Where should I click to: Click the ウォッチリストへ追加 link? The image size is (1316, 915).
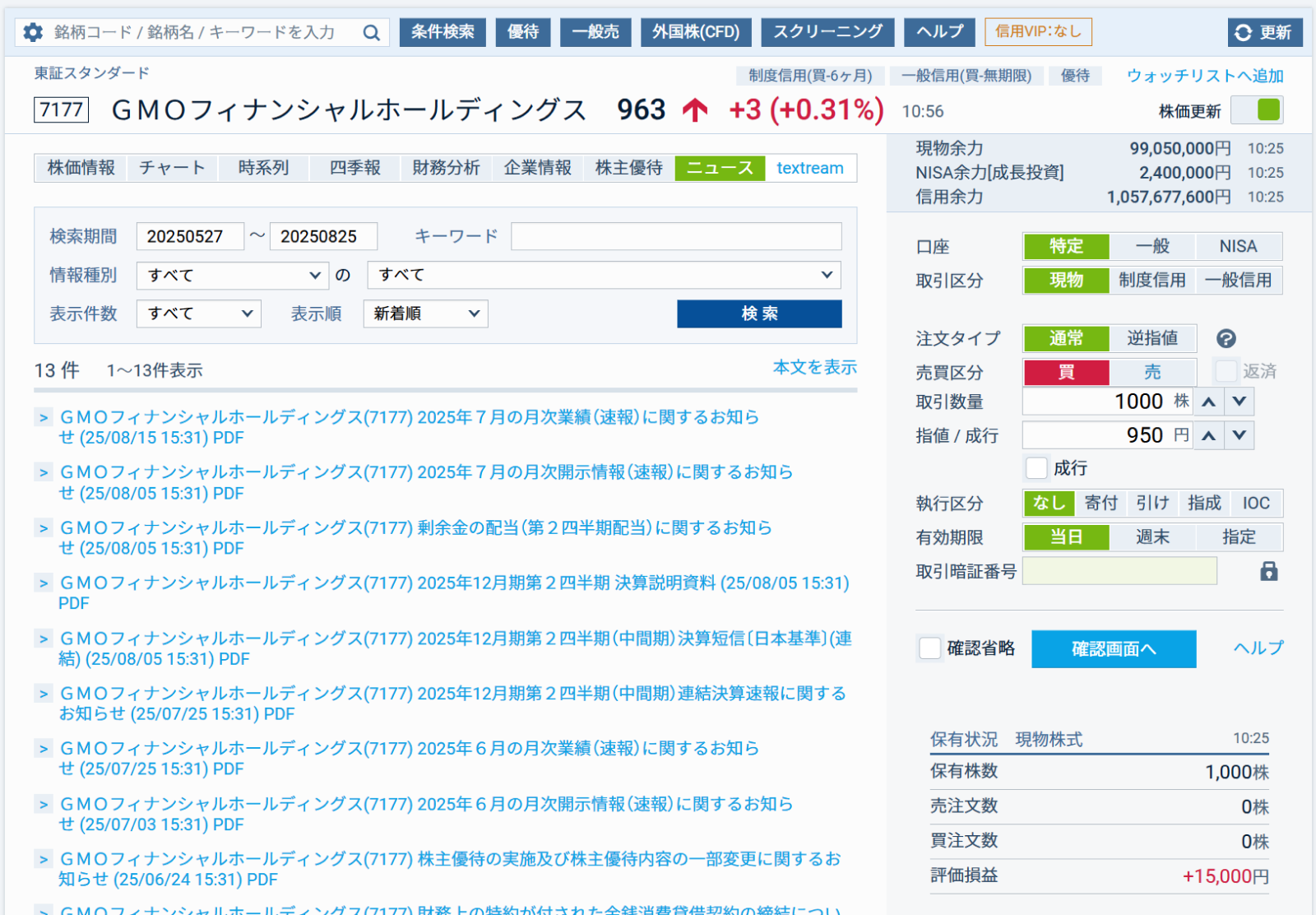1204,75
